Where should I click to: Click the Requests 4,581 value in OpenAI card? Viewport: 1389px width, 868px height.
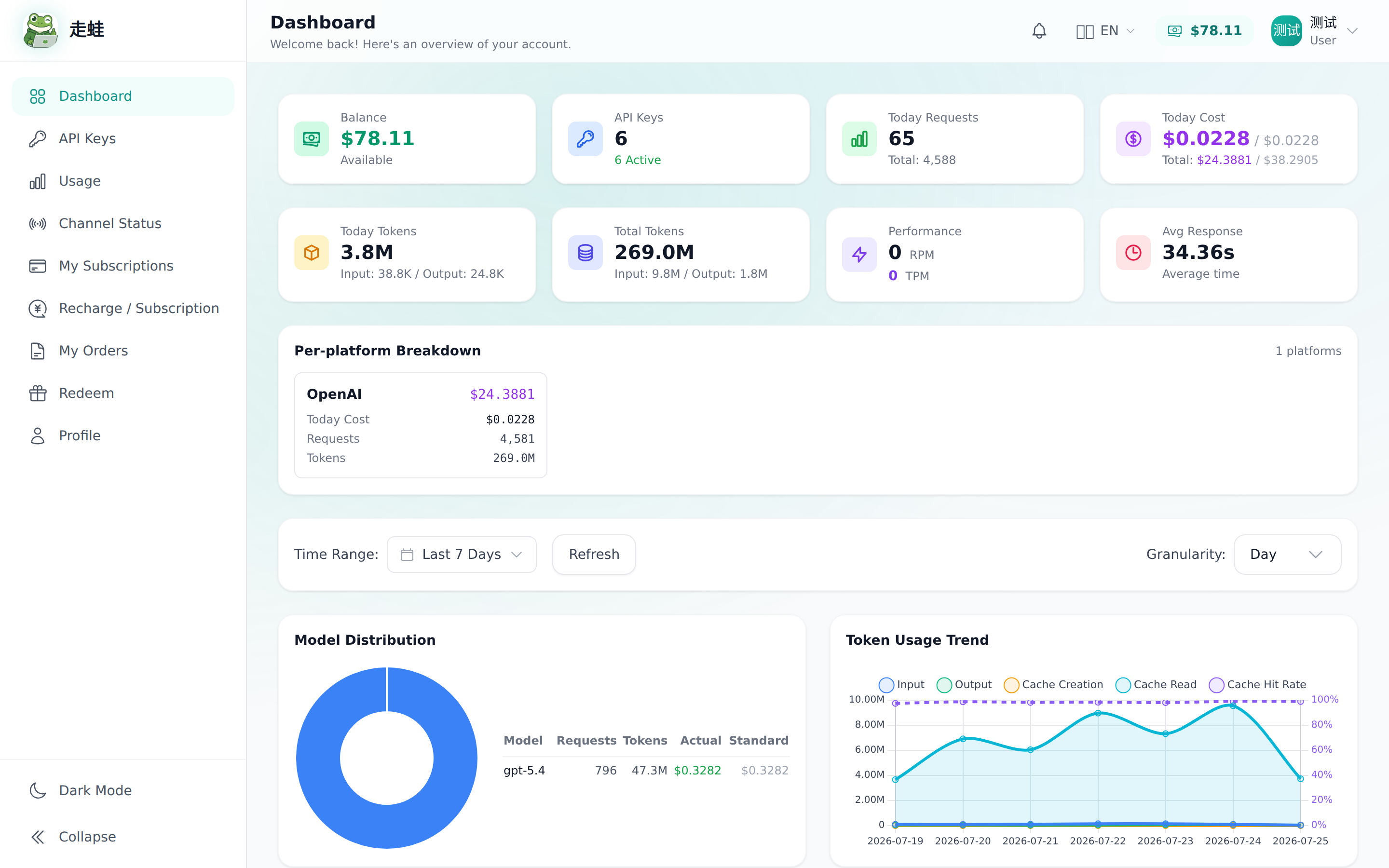coord(517,439)
